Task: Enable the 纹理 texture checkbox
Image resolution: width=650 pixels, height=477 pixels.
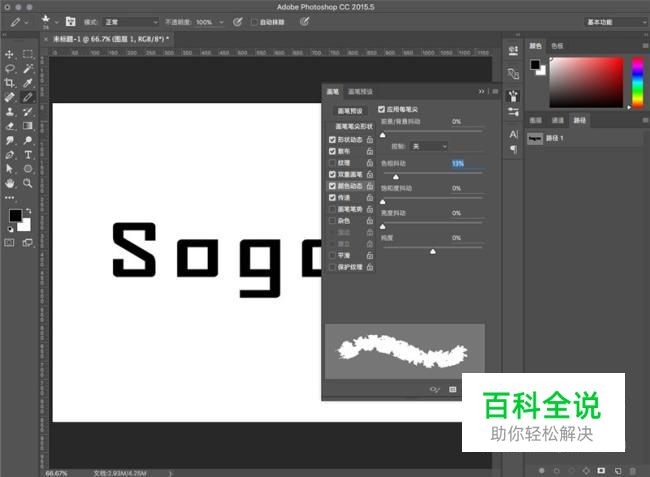Action: click(x=332, y=163)
